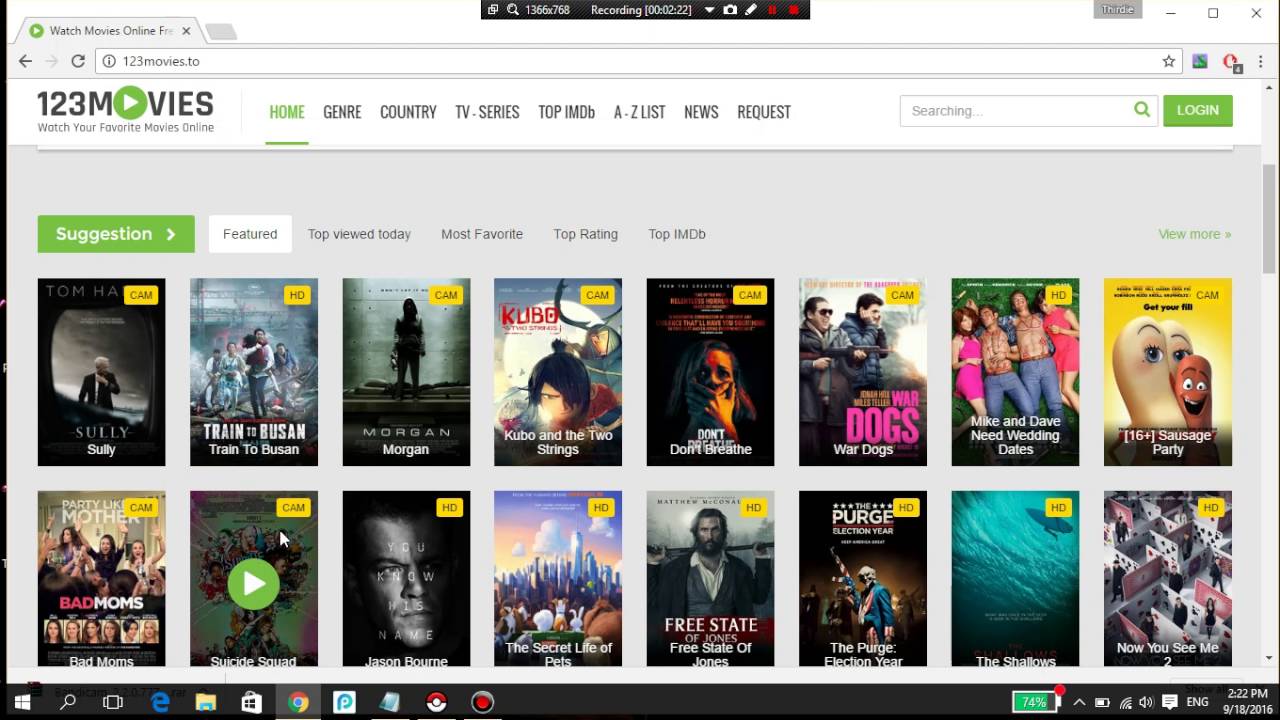Switch to Top Rating tab
The height and width of the screenshot is (720, 1280).
(x=585, y=234)
